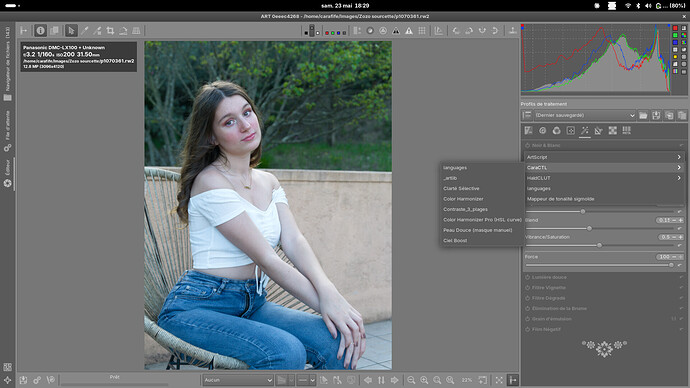The image size is (690, 388).
Task: Open the Local editing tools tab
Action: click(571, 130)
